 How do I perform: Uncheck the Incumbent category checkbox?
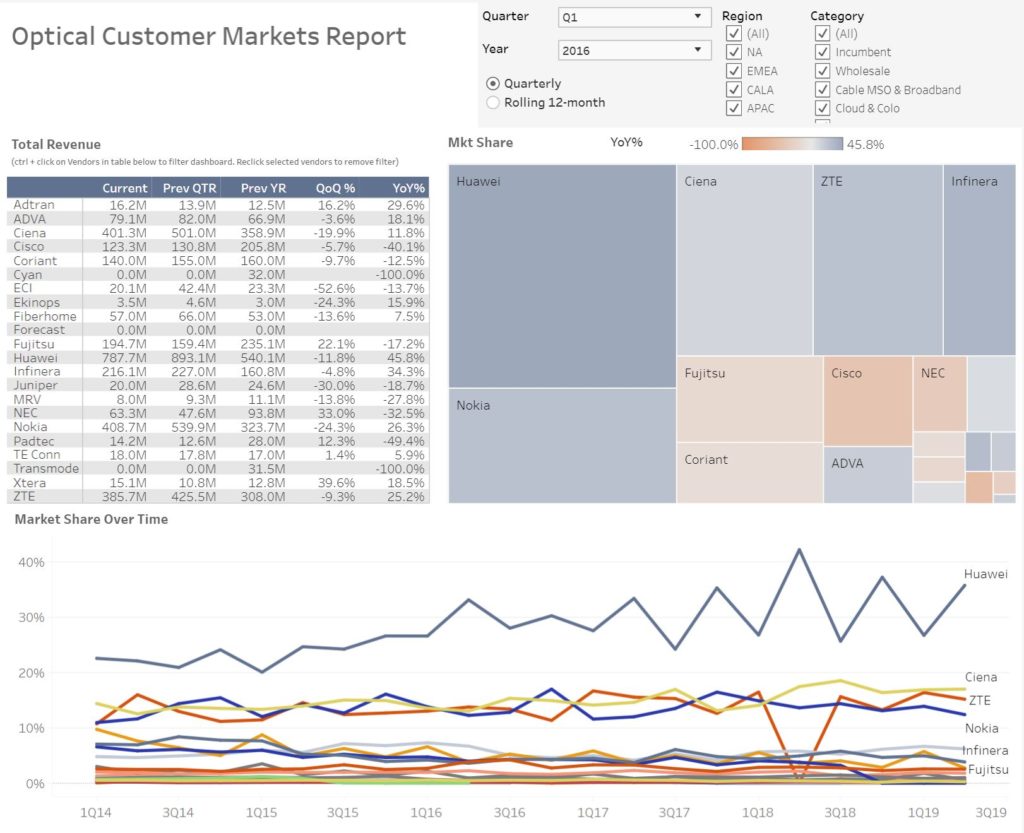[822, 52]
